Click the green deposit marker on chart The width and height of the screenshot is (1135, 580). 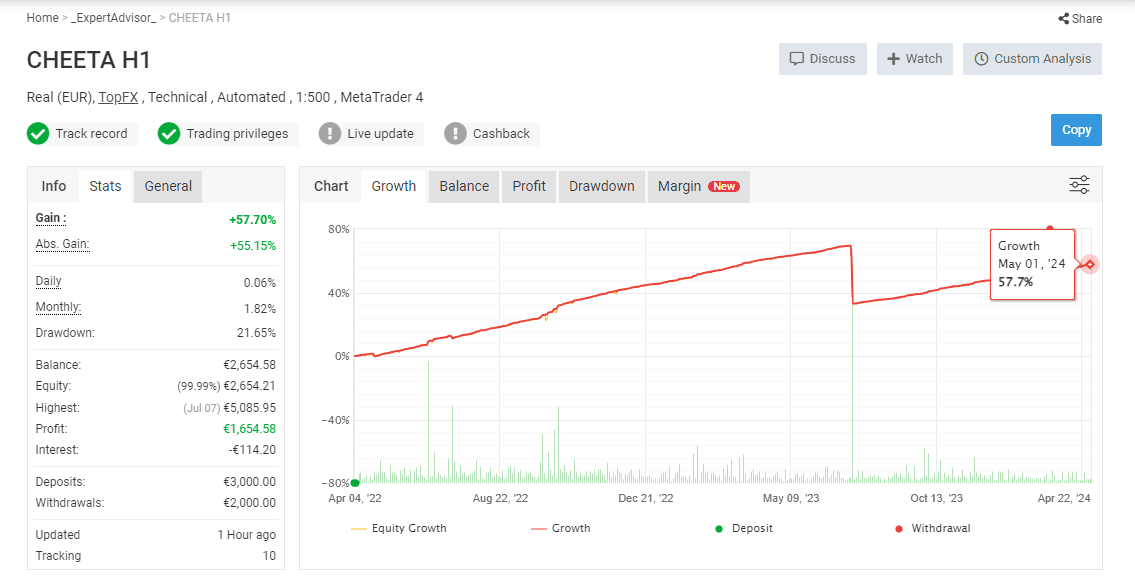[x=355, y=483]
